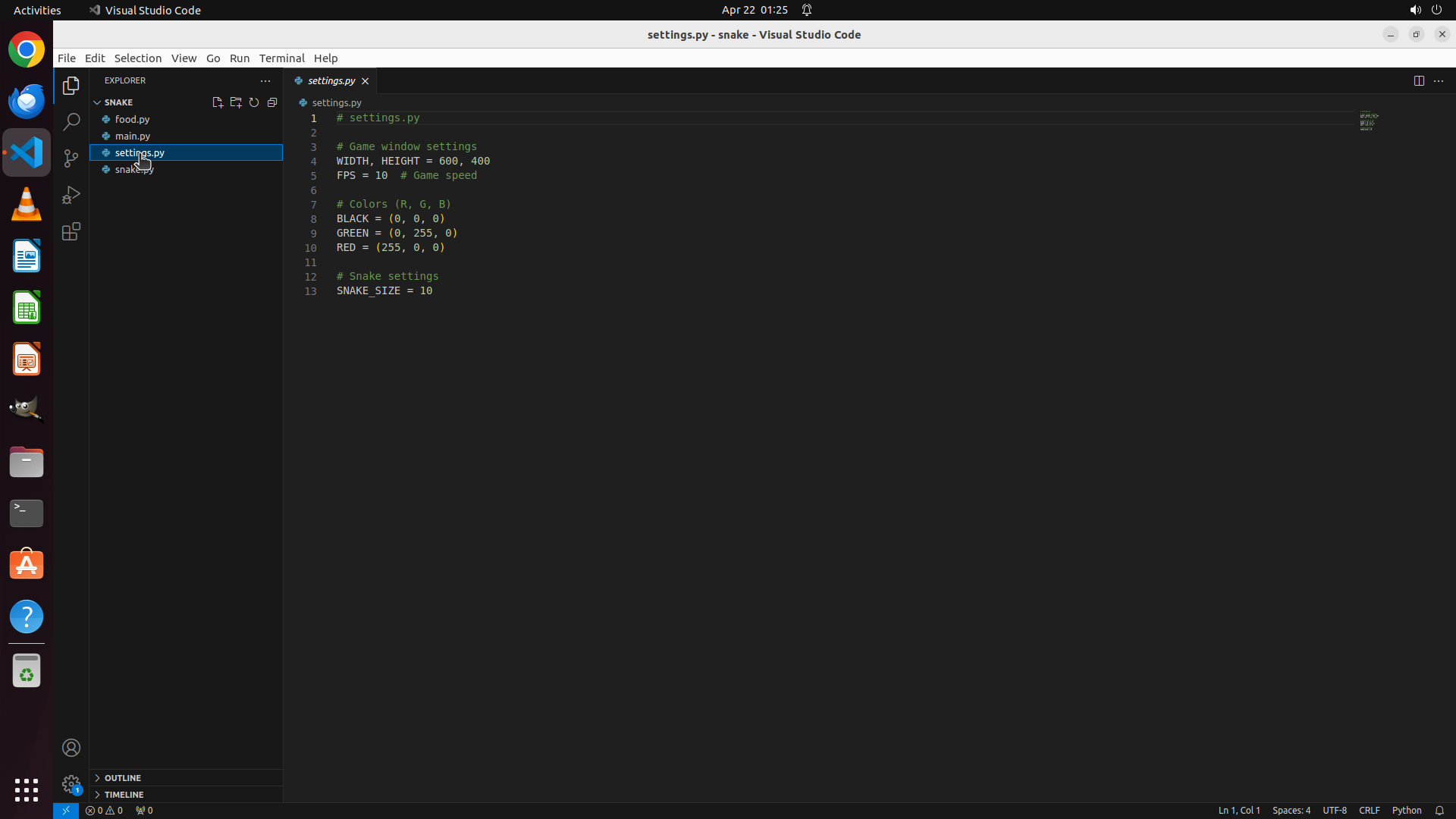Open the Source Control view

point(71,158)
